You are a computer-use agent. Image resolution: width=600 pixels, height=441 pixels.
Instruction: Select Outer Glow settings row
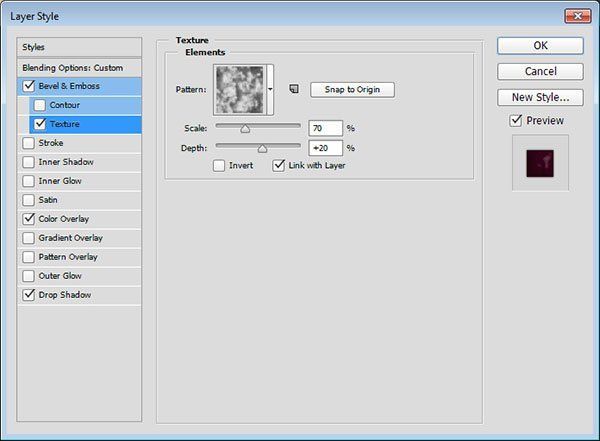79,276
